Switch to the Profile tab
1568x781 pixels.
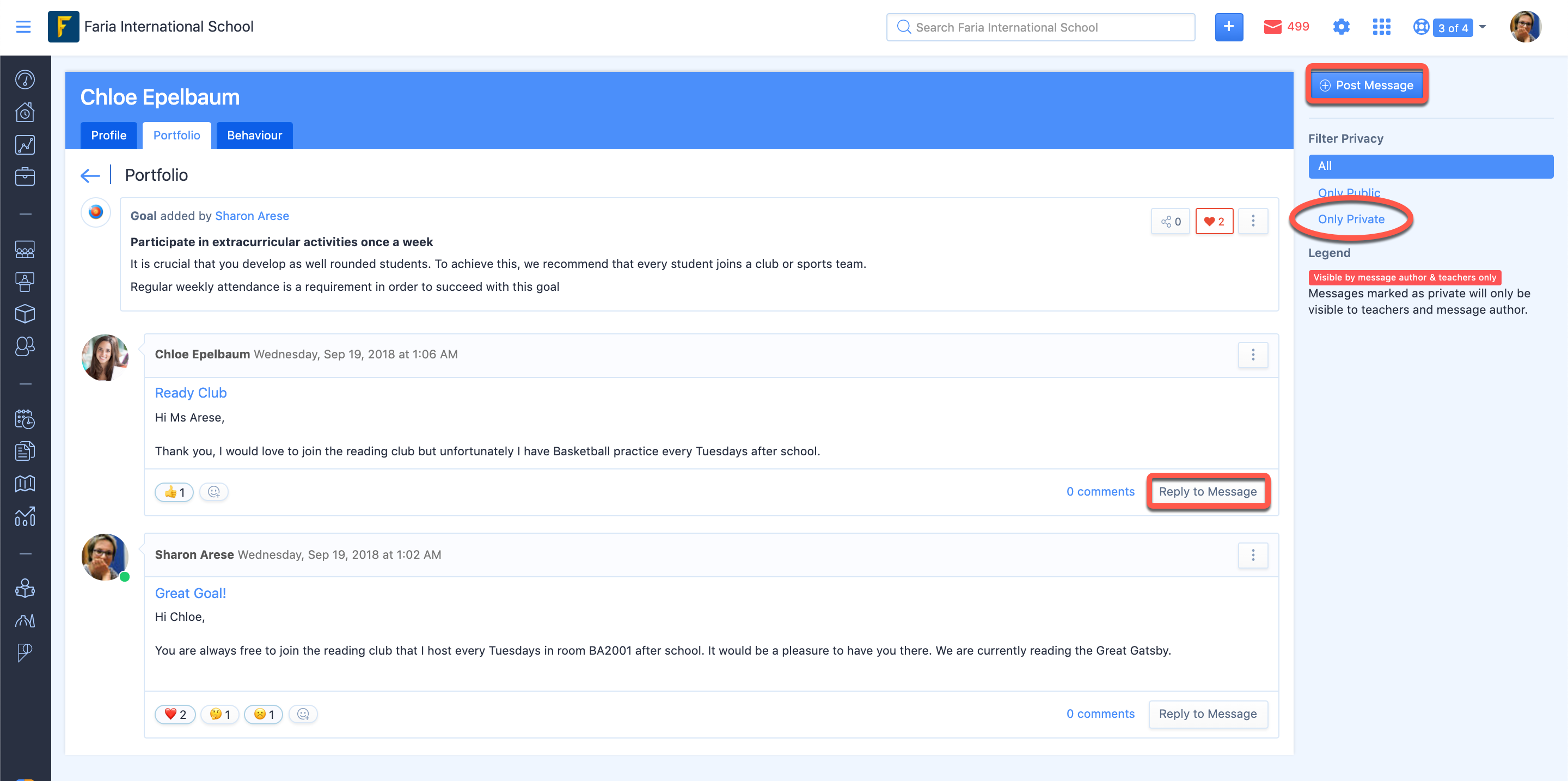[109, 135]
